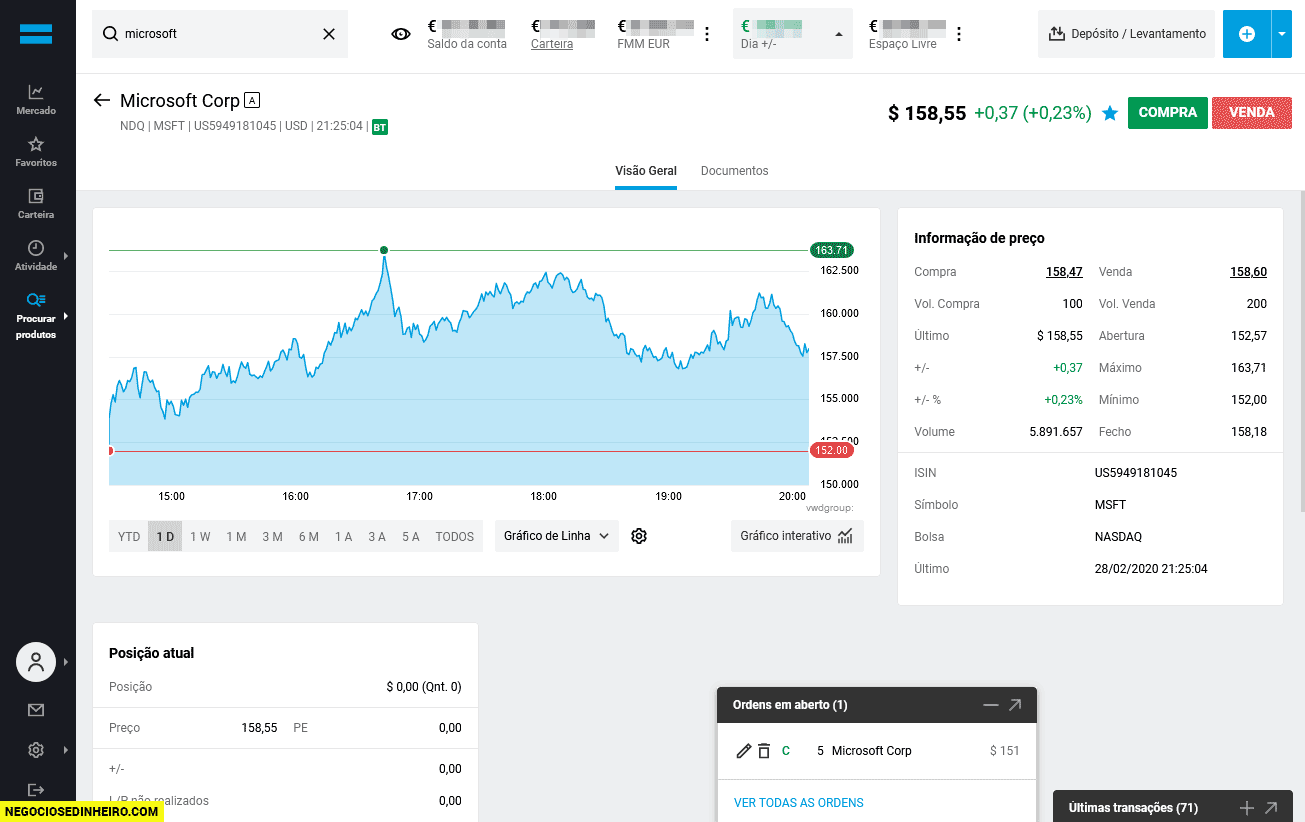Open the FMM EUR options menu
Image resolution: width=1305 pixels, height=822 pixels.
click(707, 34)
